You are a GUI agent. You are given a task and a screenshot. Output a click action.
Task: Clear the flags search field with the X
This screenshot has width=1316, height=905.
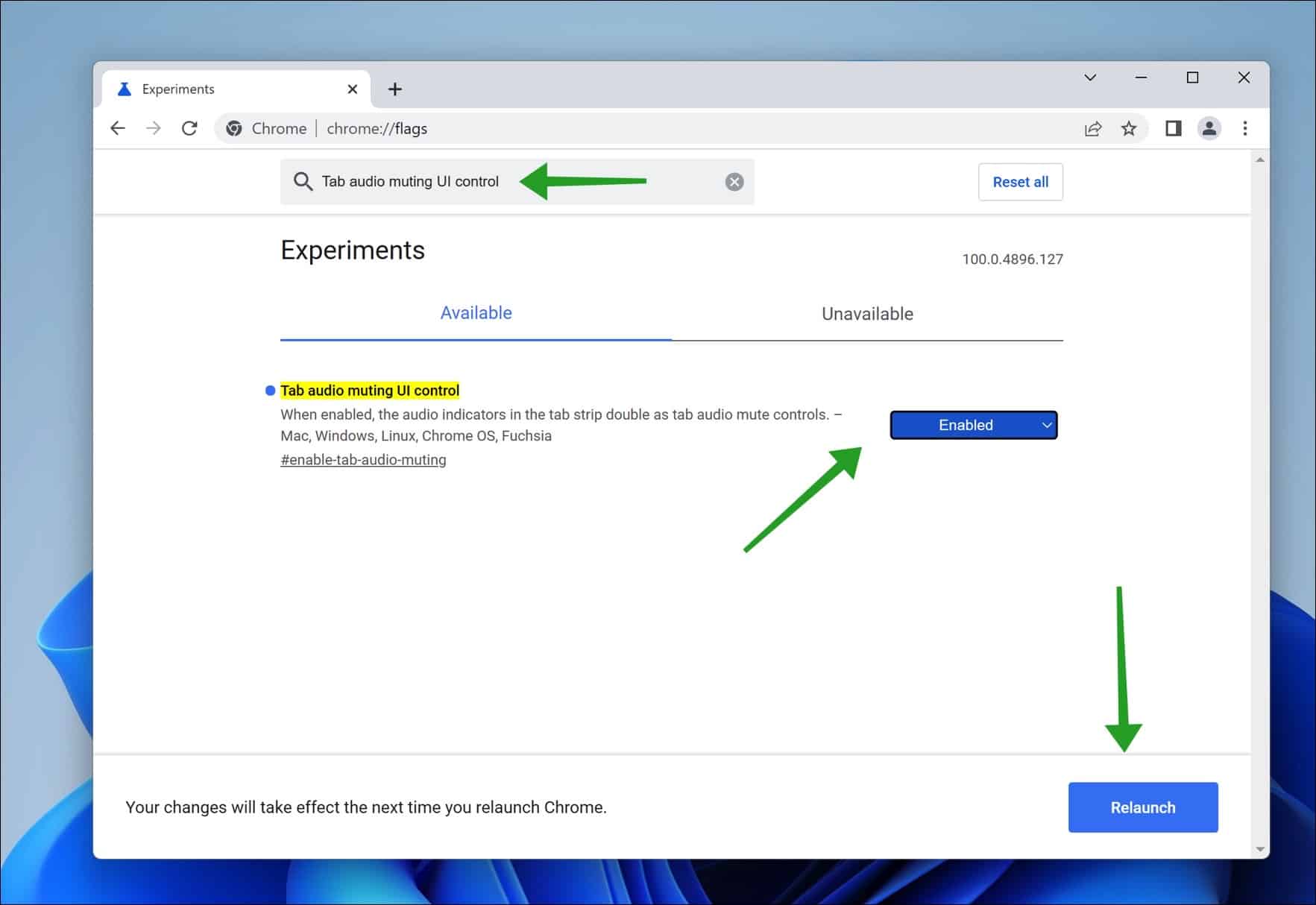point(734,181)
